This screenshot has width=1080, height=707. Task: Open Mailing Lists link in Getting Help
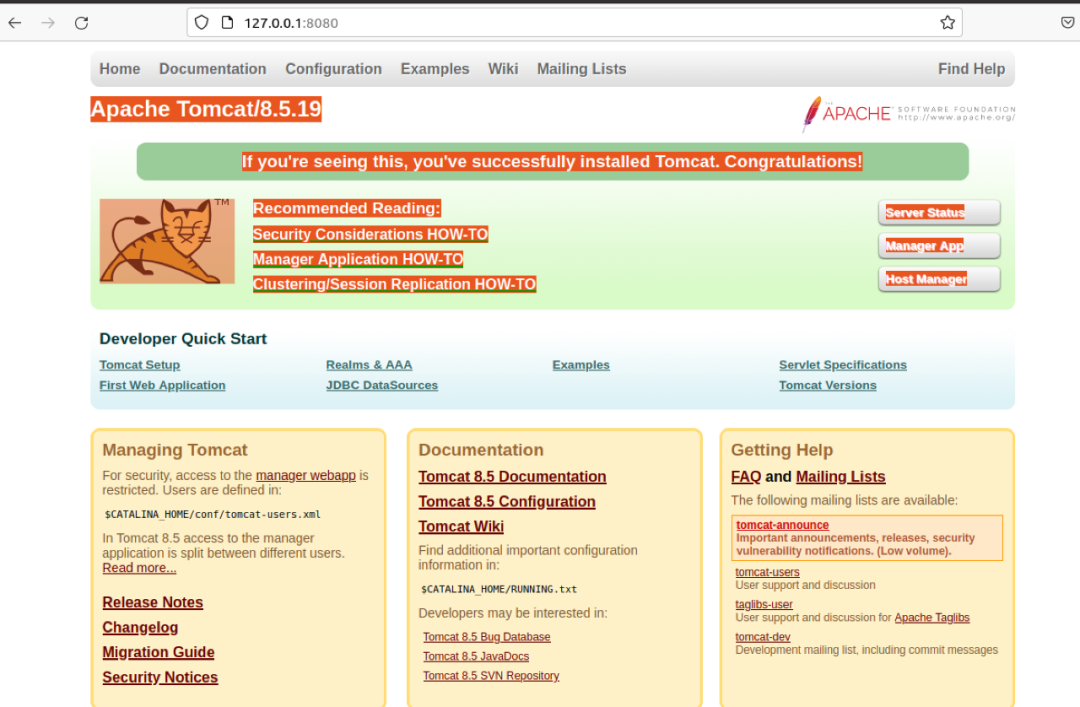(x=840, y=477)
